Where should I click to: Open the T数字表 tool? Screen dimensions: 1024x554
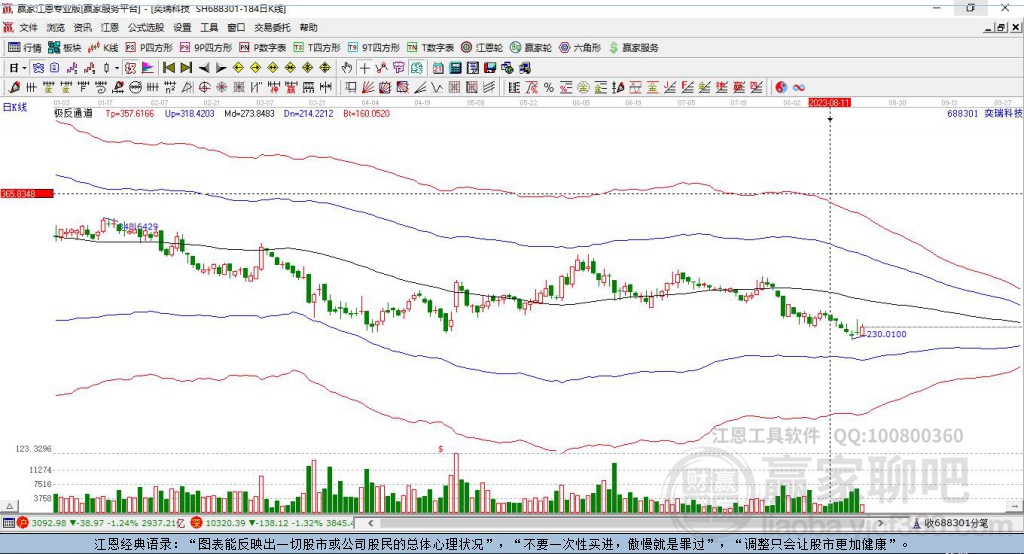tap(430, 48)
